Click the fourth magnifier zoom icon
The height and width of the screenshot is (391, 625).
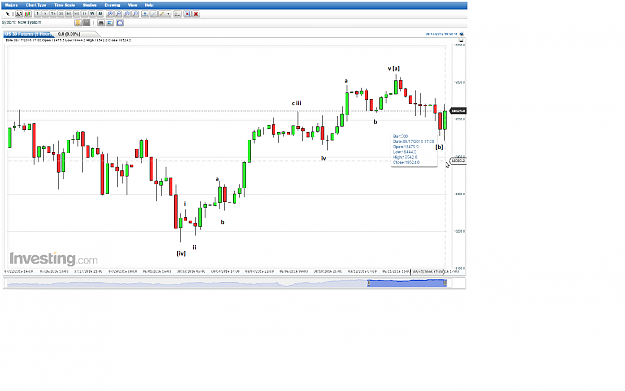136,14
